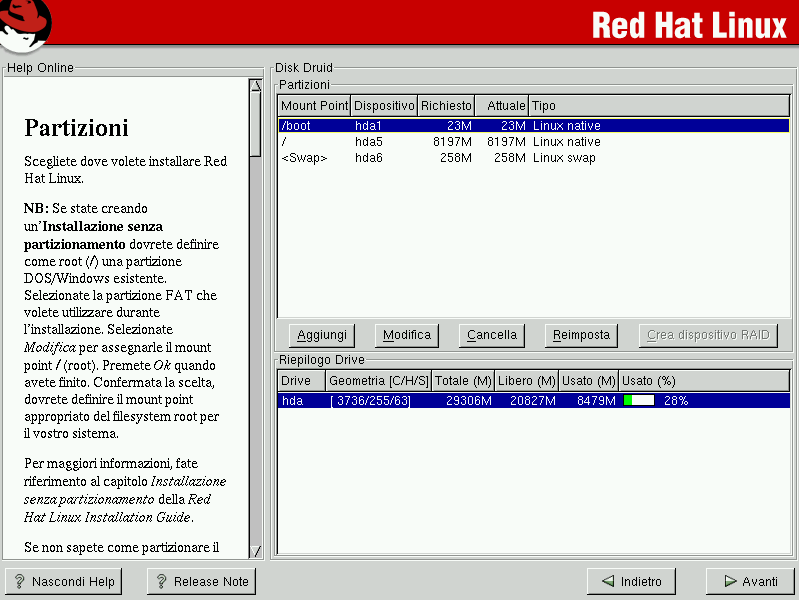Open the Release Note
799x600 pixels.
click(x=200, y=581)
